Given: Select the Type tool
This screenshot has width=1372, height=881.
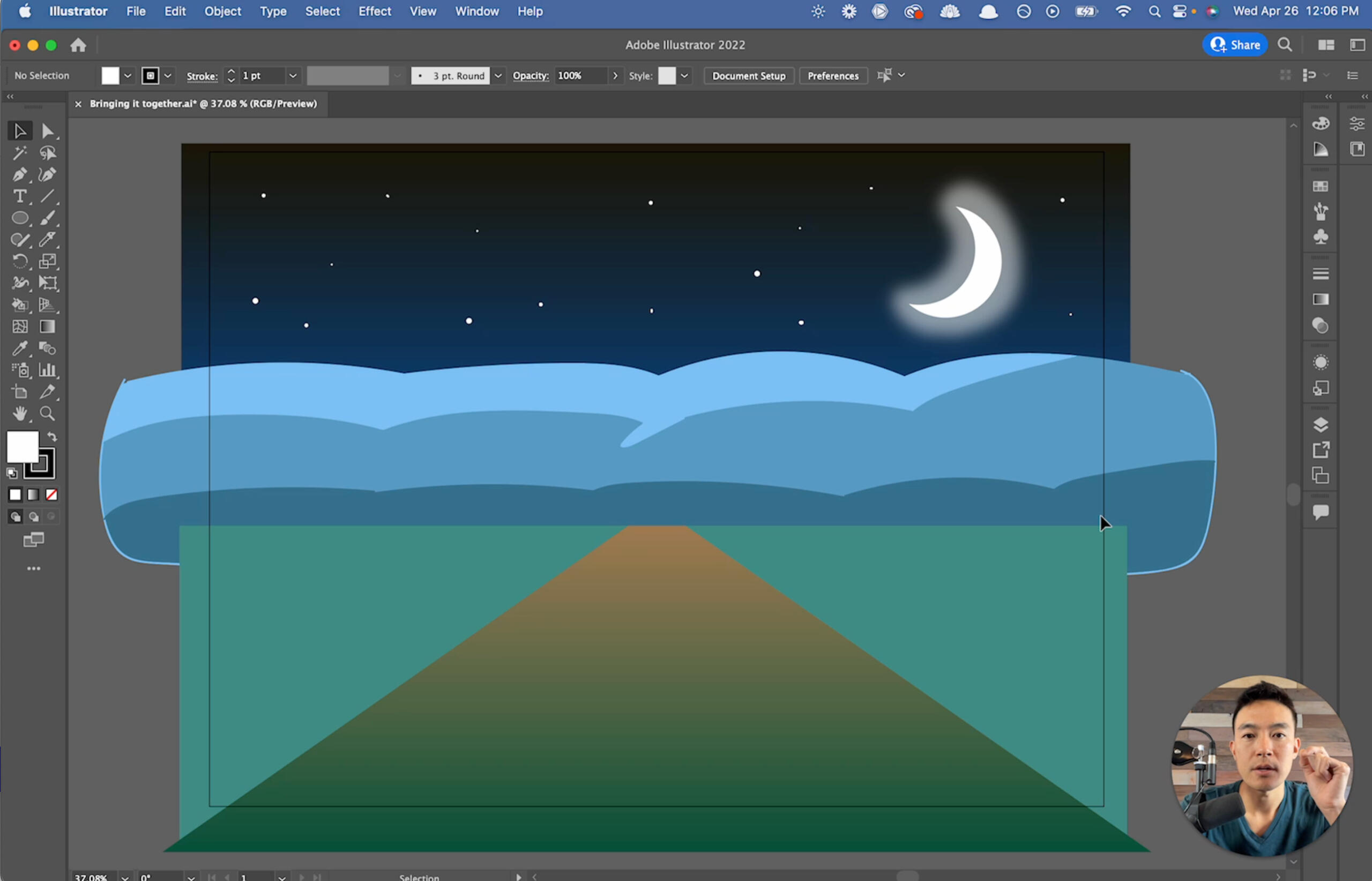Looking at the screenshot, I should (x=19, y=196).
